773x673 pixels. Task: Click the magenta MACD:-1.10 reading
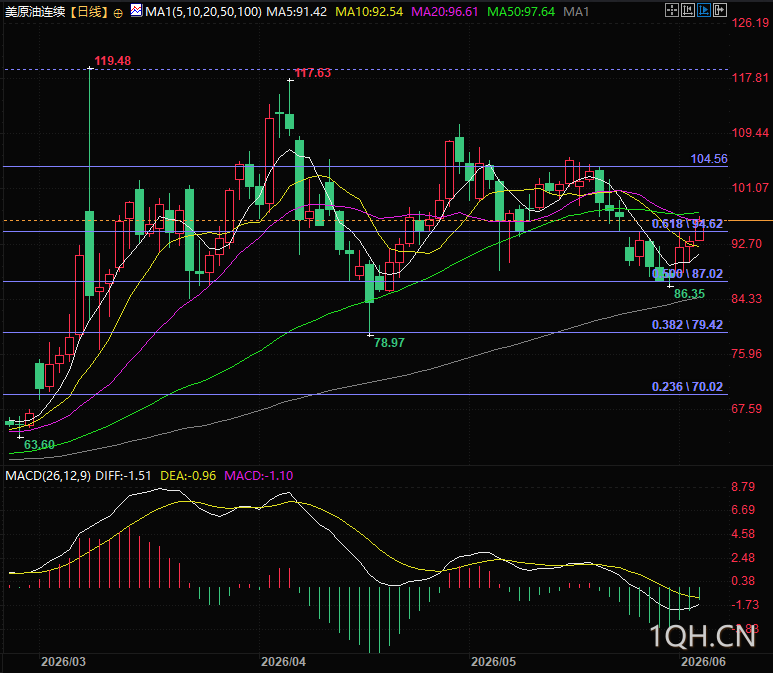[259, 476]
